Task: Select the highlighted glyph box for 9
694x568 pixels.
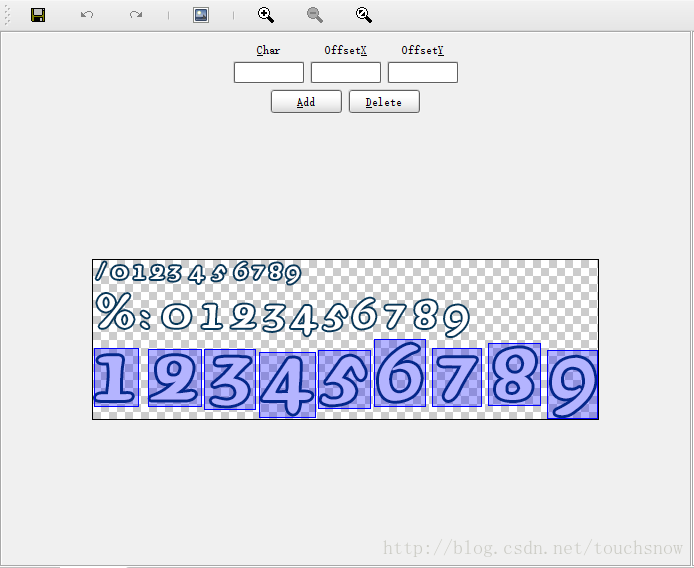Action: 573,384
